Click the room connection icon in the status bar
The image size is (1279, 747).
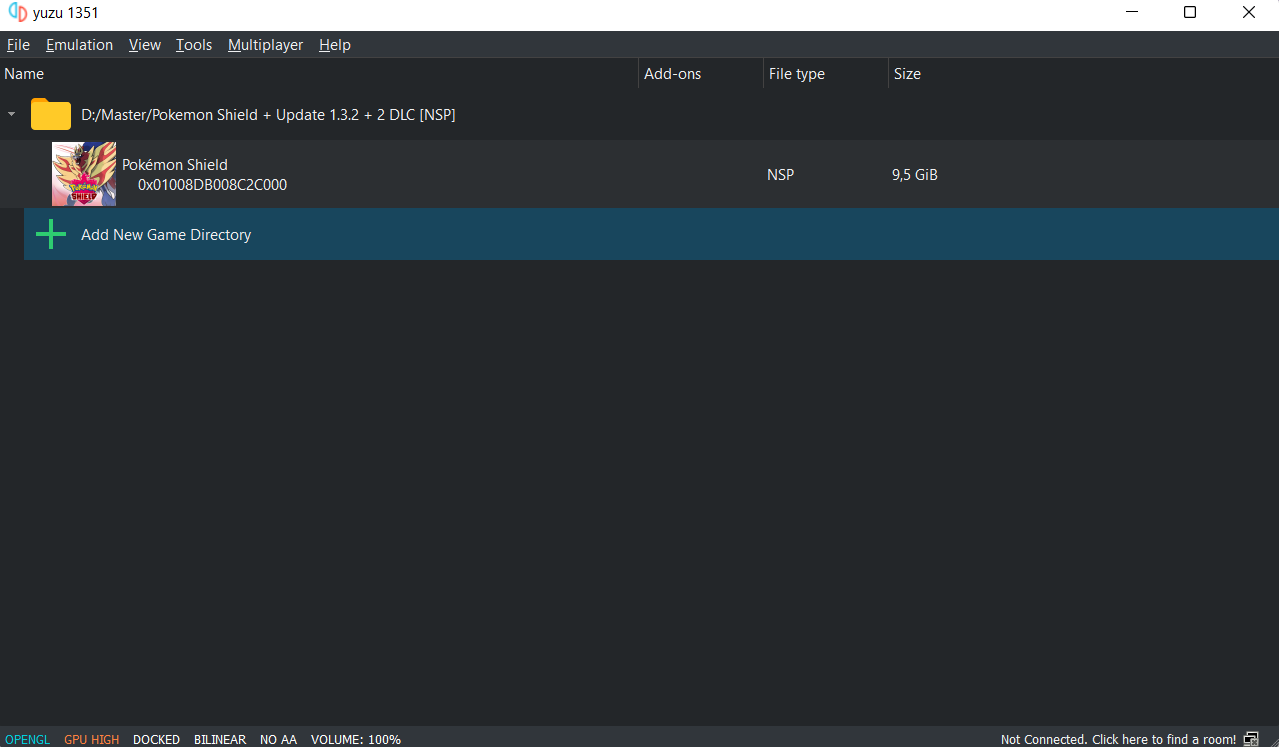click(x=1251, y=739)
